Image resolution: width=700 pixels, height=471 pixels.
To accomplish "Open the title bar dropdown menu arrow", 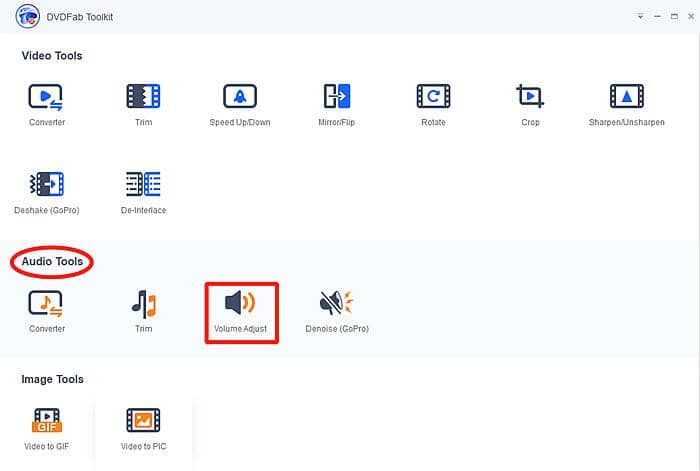I will [x=640, y=17].
